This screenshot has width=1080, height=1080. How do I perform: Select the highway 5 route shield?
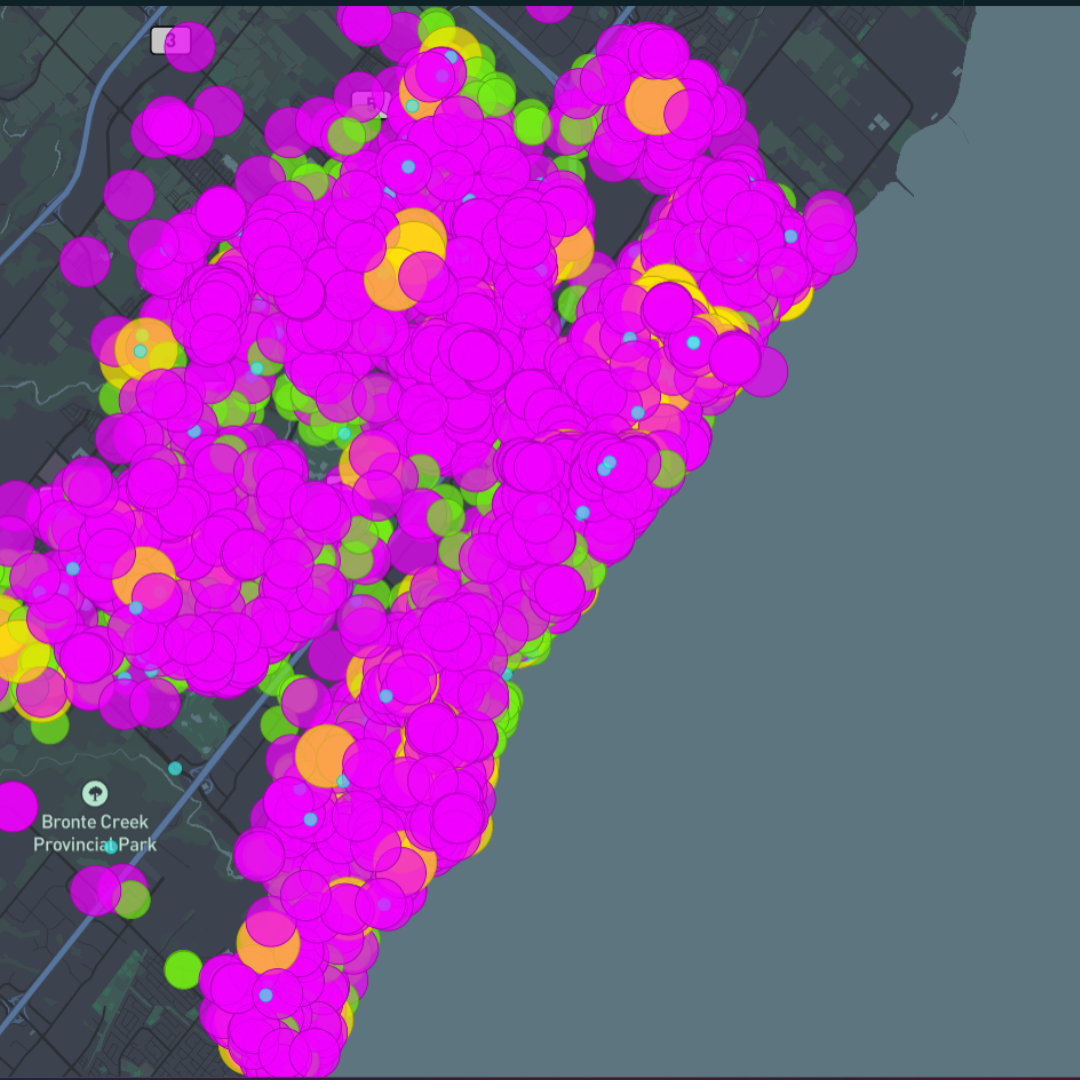[x=367, y=103]
